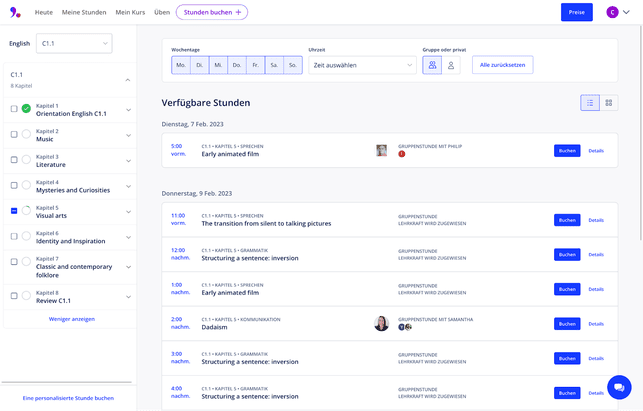Open the Zeit auswählen time dropdown

361,65
